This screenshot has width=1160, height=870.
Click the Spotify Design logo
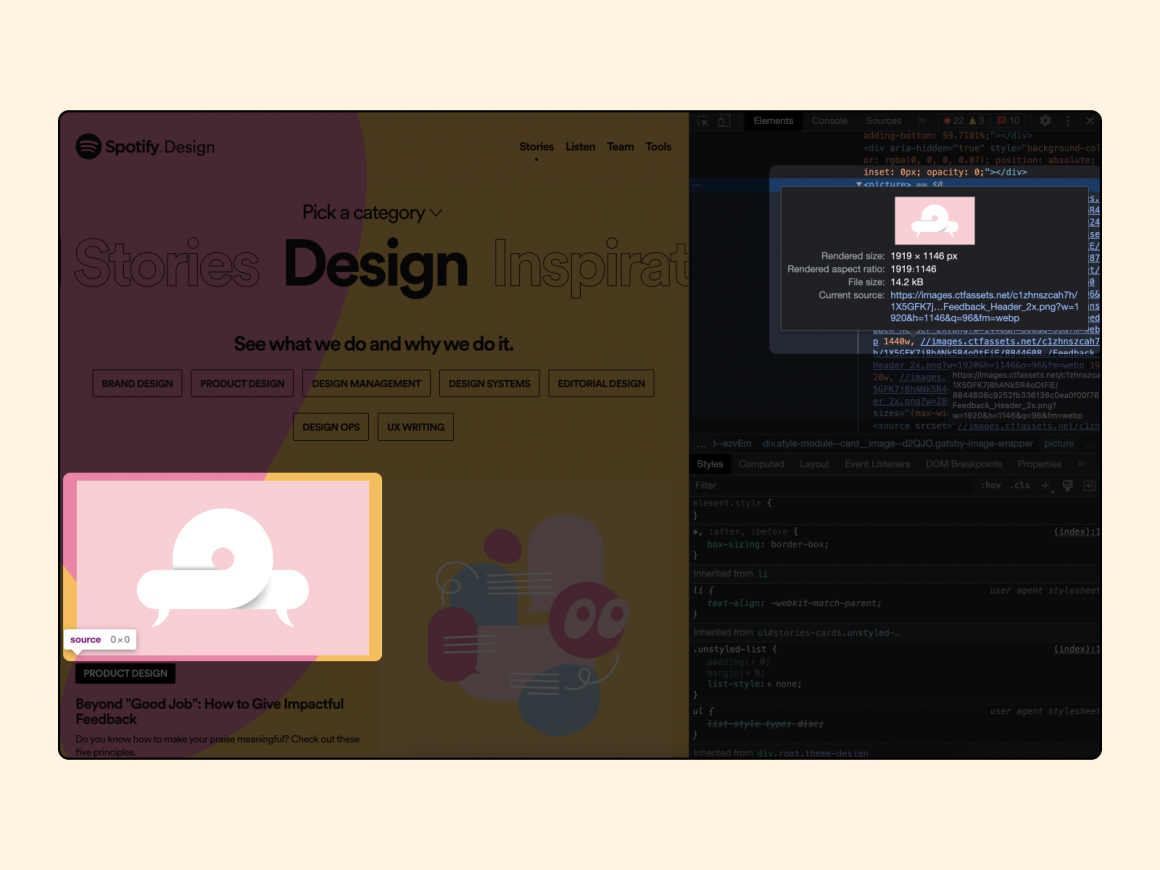pos(145,147)
